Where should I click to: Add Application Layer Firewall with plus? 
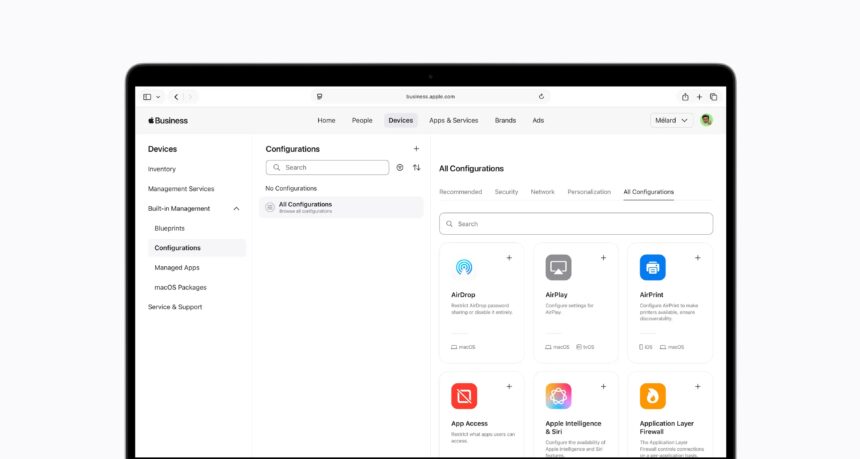[x=698, y=387]
